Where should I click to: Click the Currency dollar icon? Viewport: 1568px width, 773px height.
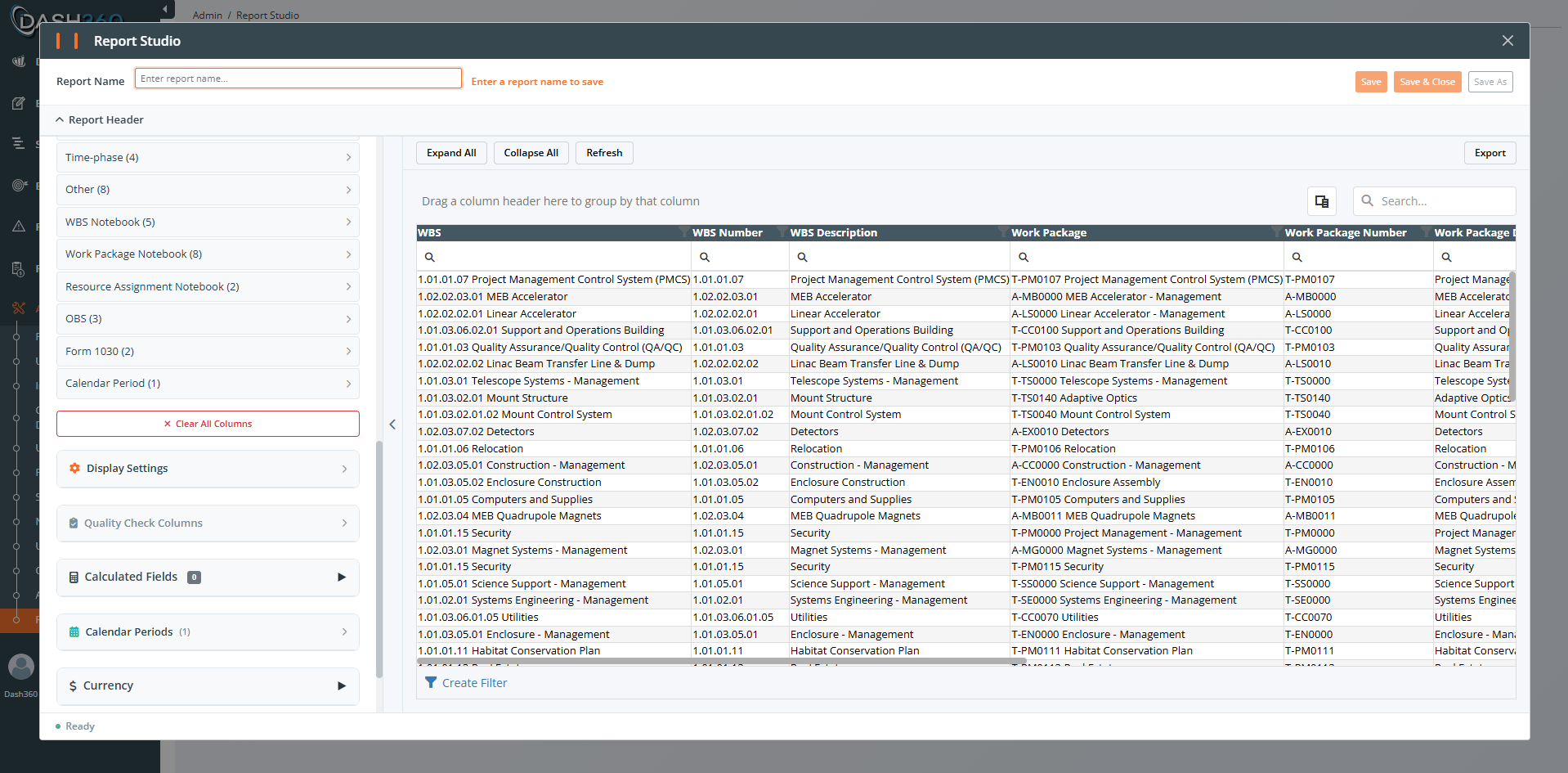tap(73, 685)
